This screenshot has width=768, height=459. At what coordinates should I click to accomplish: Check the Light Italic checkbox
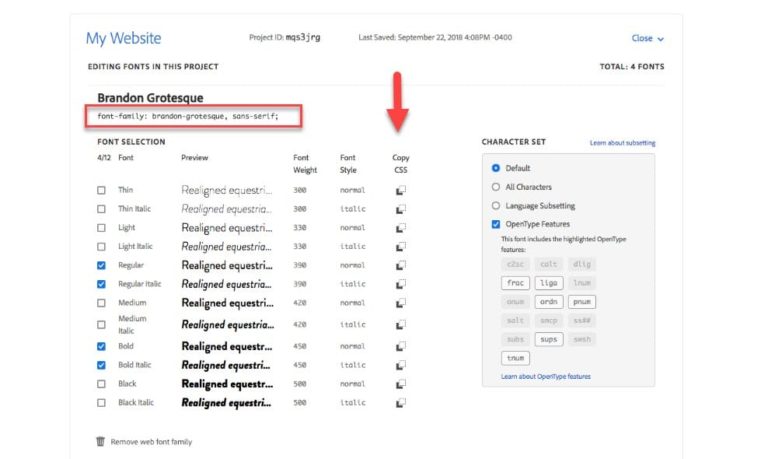coord(101,246)
